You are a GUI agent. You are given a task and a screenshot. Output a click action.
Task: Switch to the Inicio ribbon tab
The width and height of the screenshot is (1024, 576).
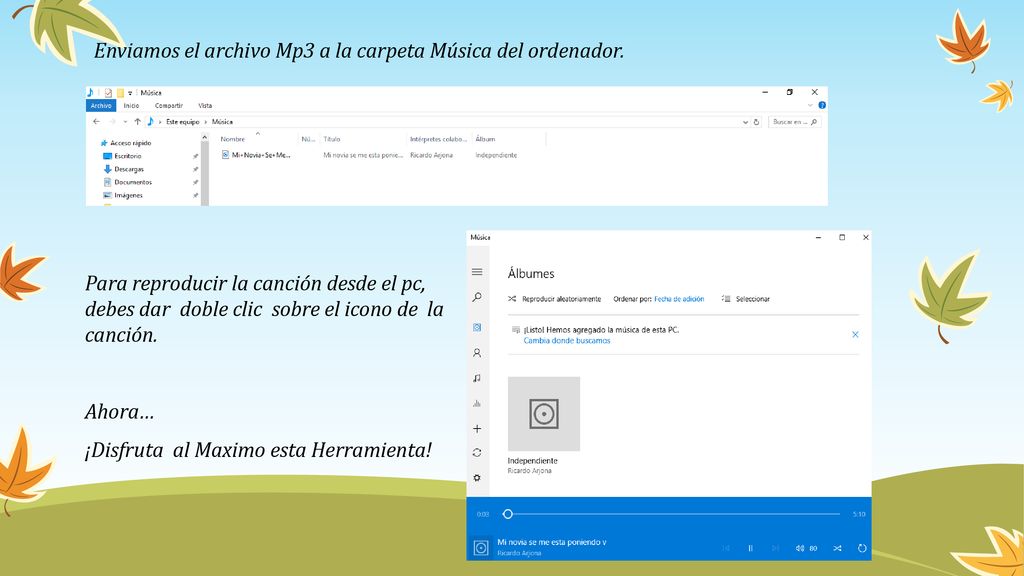pos(131,106)
